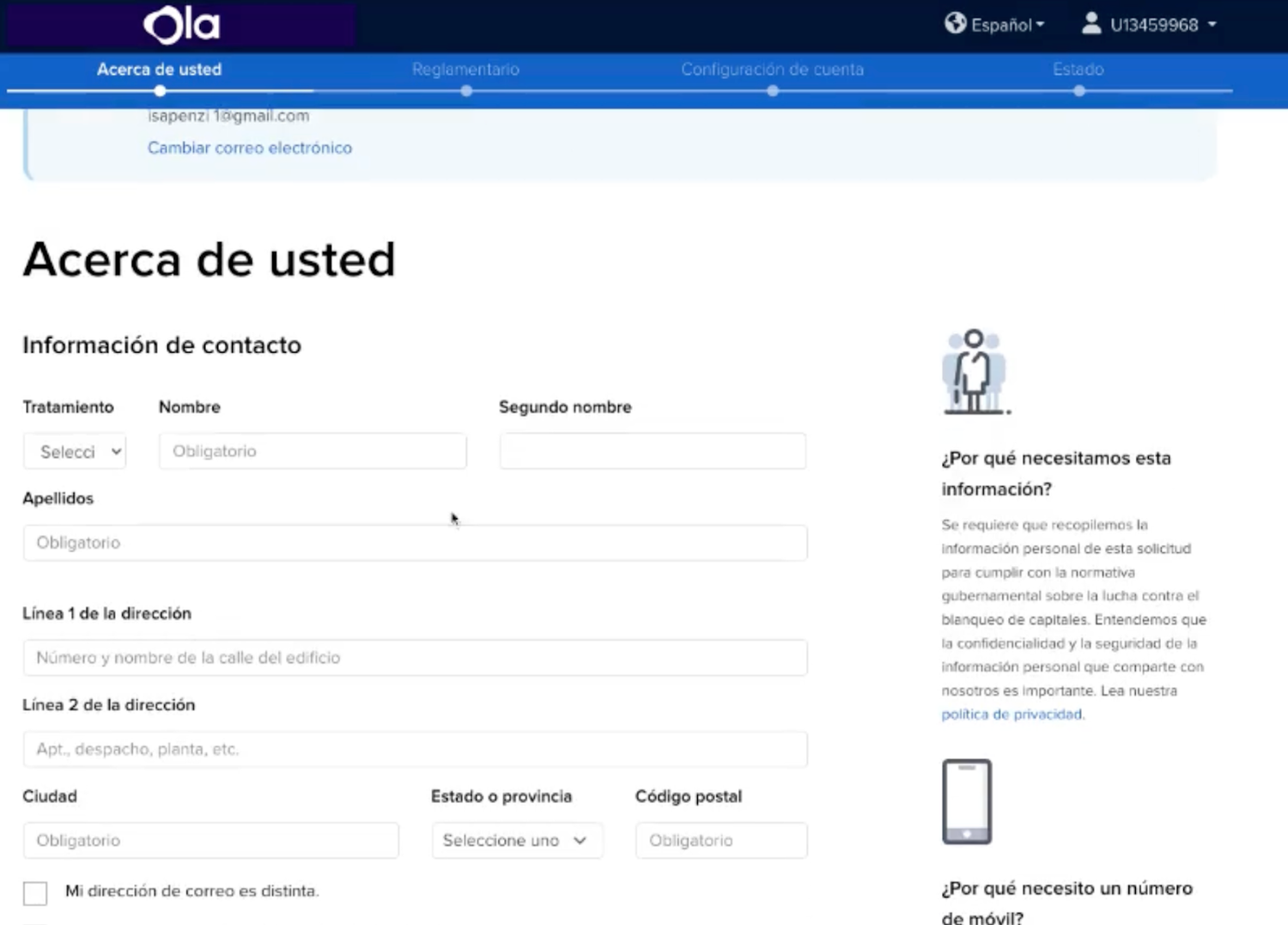Image resolution: width=1288 pixels, height=925 pixels.
Task: Open the política de privacidad link
Action: coord(1011,715)
